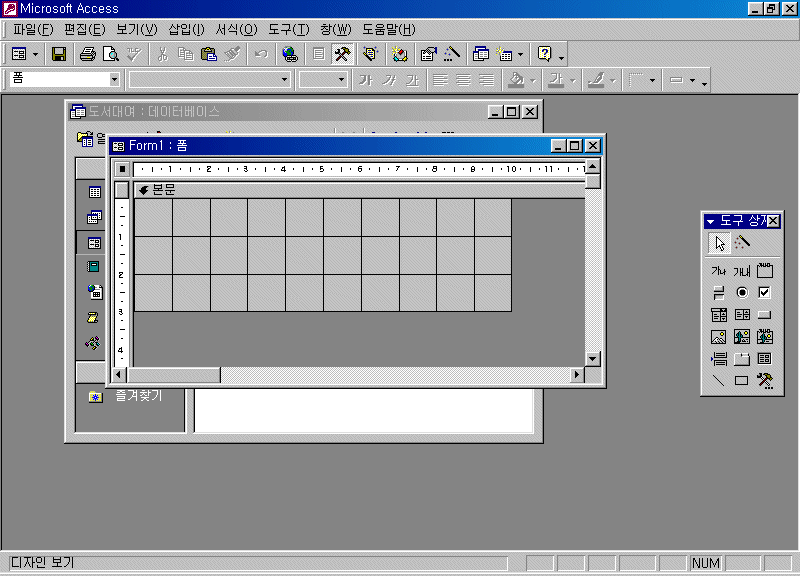This screenshot has width=800, height=576.
Task: Expand the Fill/Back Color dropdown arrow
Action: point(533,81)
